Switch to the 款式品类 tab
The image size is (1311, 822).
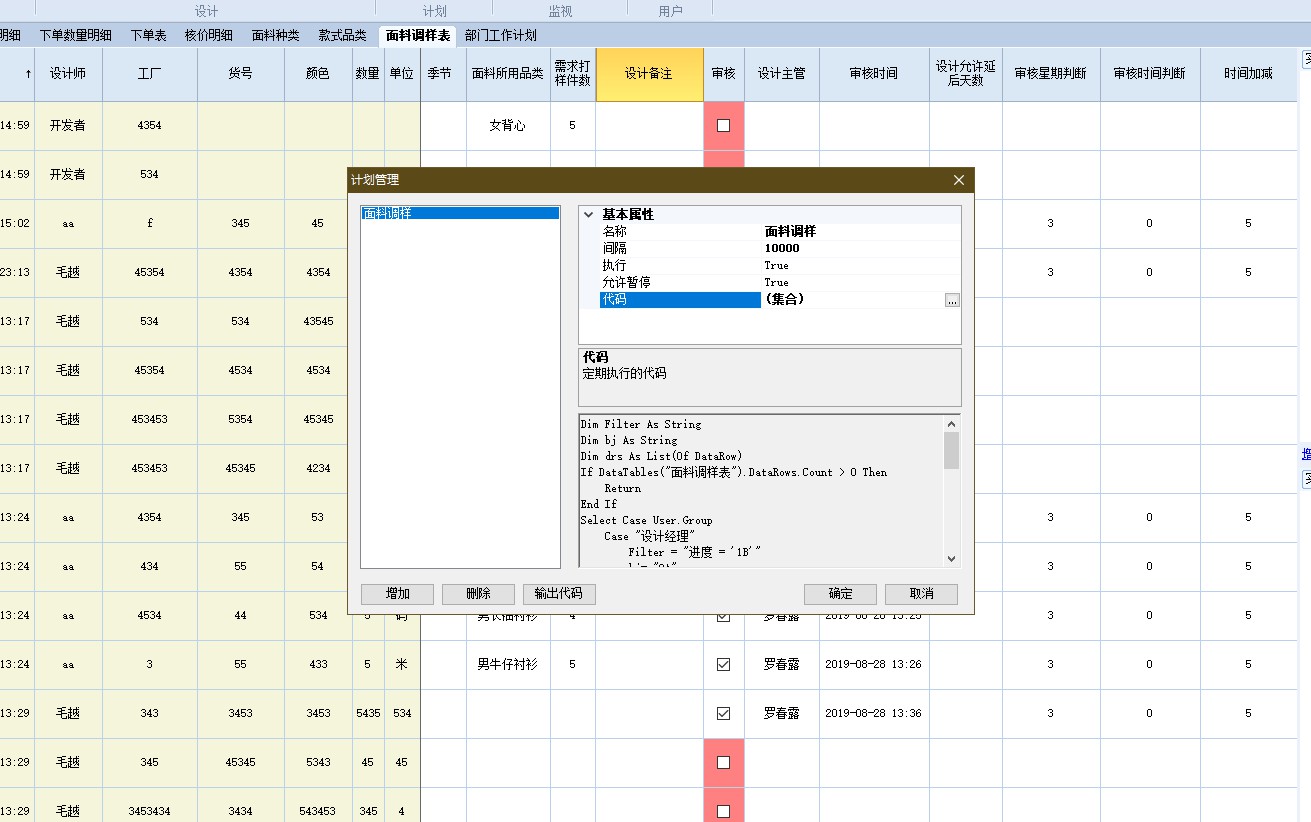[342, 35]
